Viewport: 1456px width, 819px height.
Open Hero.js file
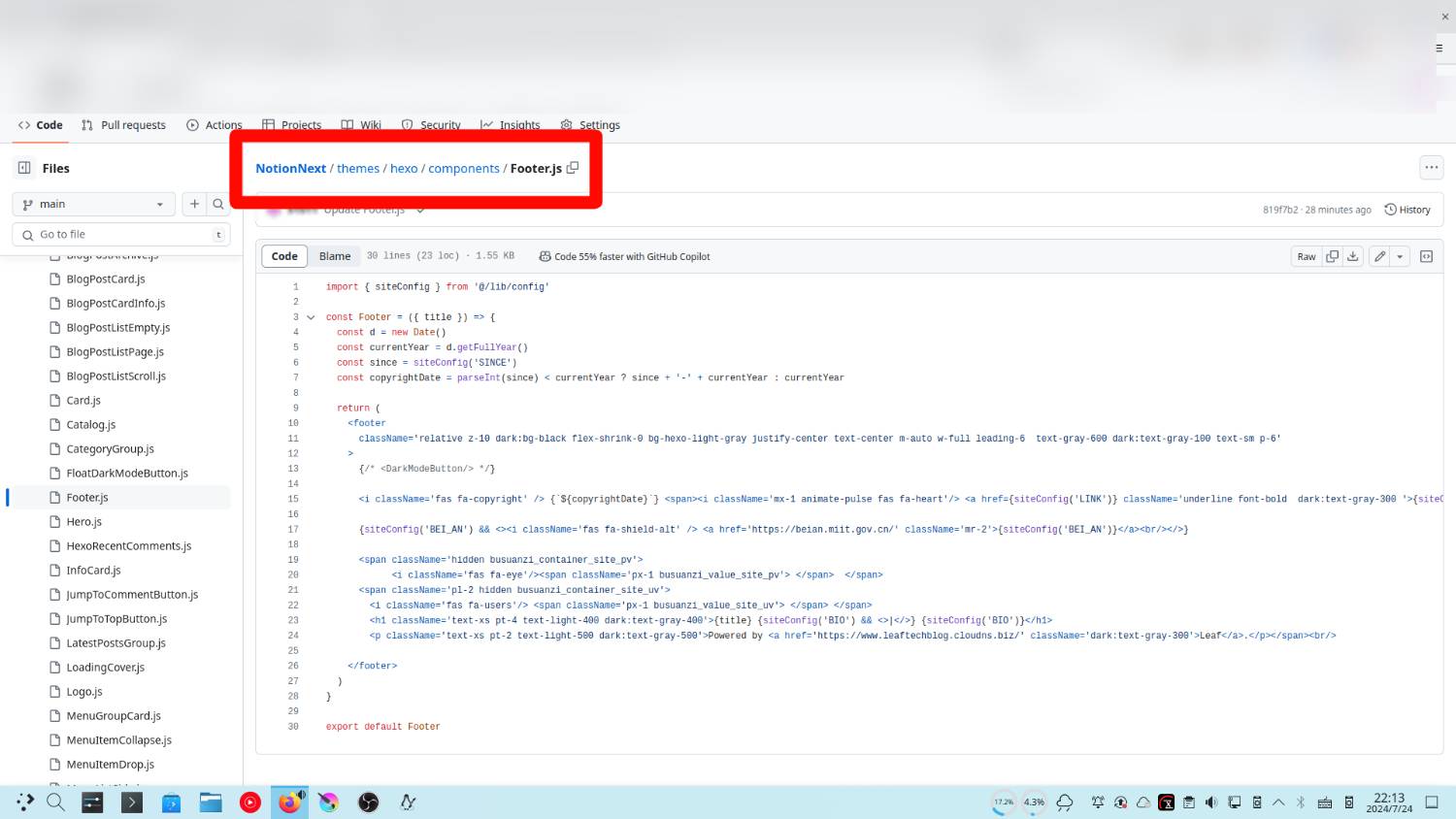(83, 521)
